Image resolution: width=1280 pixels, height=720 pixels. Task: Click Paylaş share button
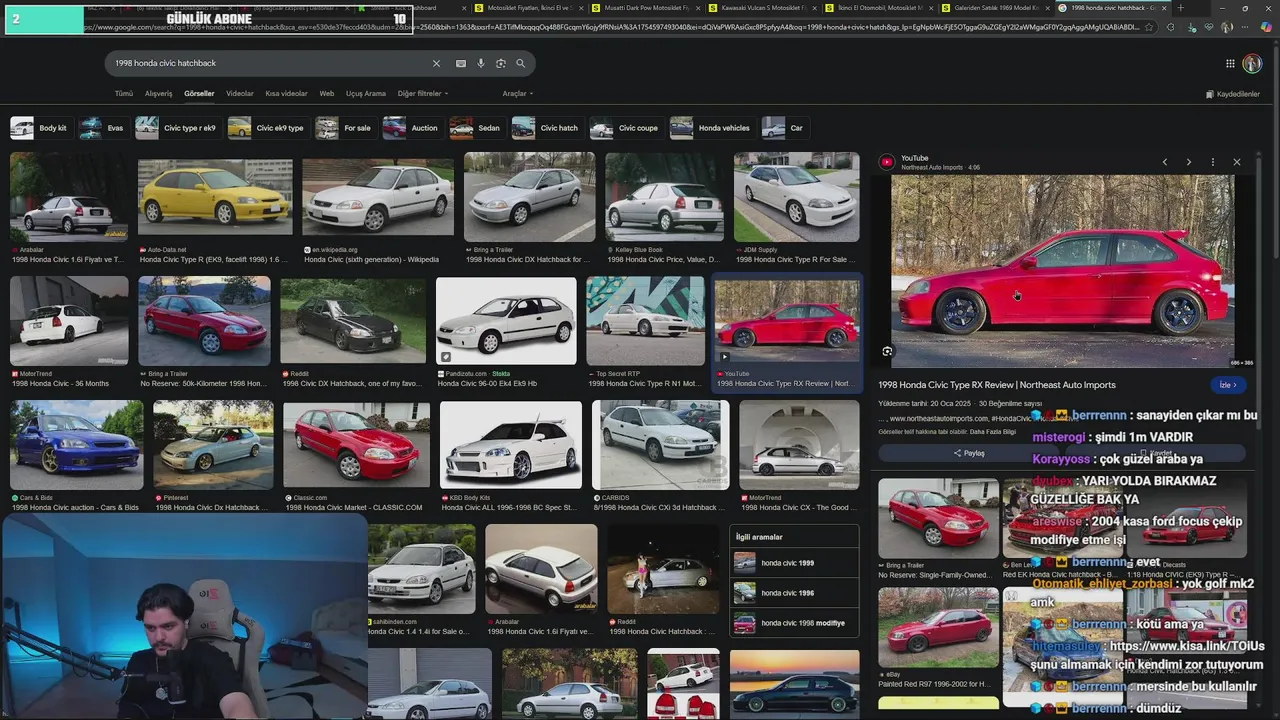point(968,453)
